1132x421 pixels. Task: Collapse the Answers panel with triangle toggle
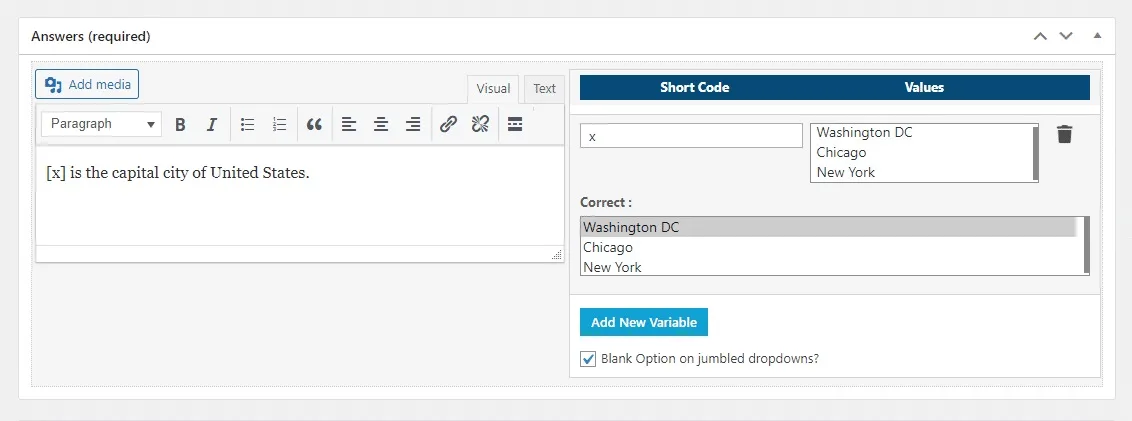[1097, 36]
